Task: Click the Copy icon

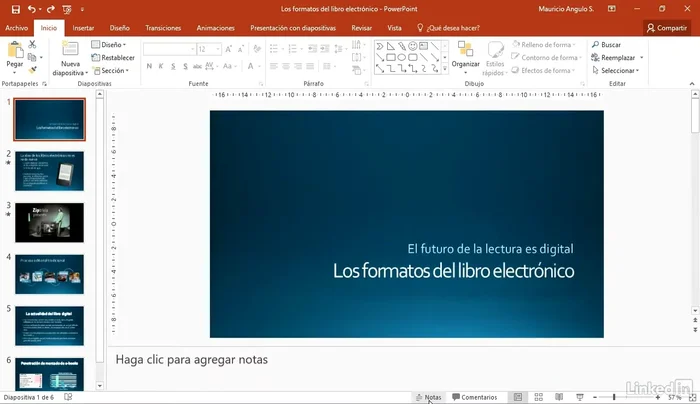Action: coord(32,57)
